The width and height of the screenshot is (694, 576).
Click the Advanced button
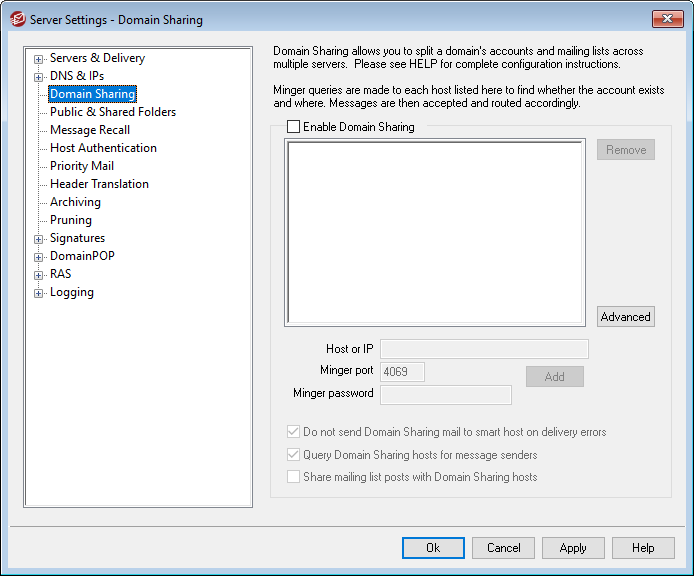(625, 317)
